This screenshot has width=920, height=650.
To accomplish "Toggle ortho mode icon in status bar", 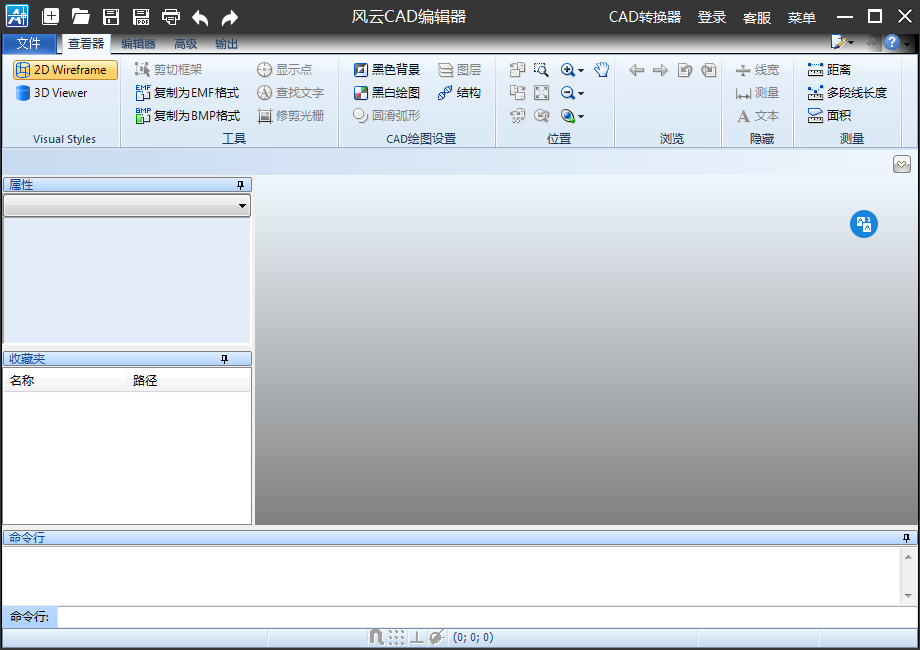I will coord(417,637).
